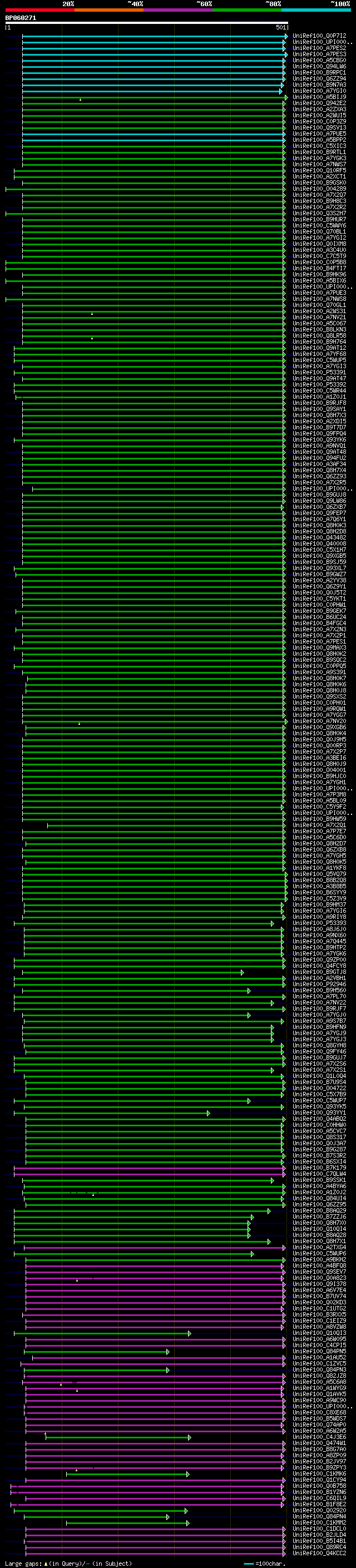Select the UniRef100_C1KMM2 label

point(319,1523)
